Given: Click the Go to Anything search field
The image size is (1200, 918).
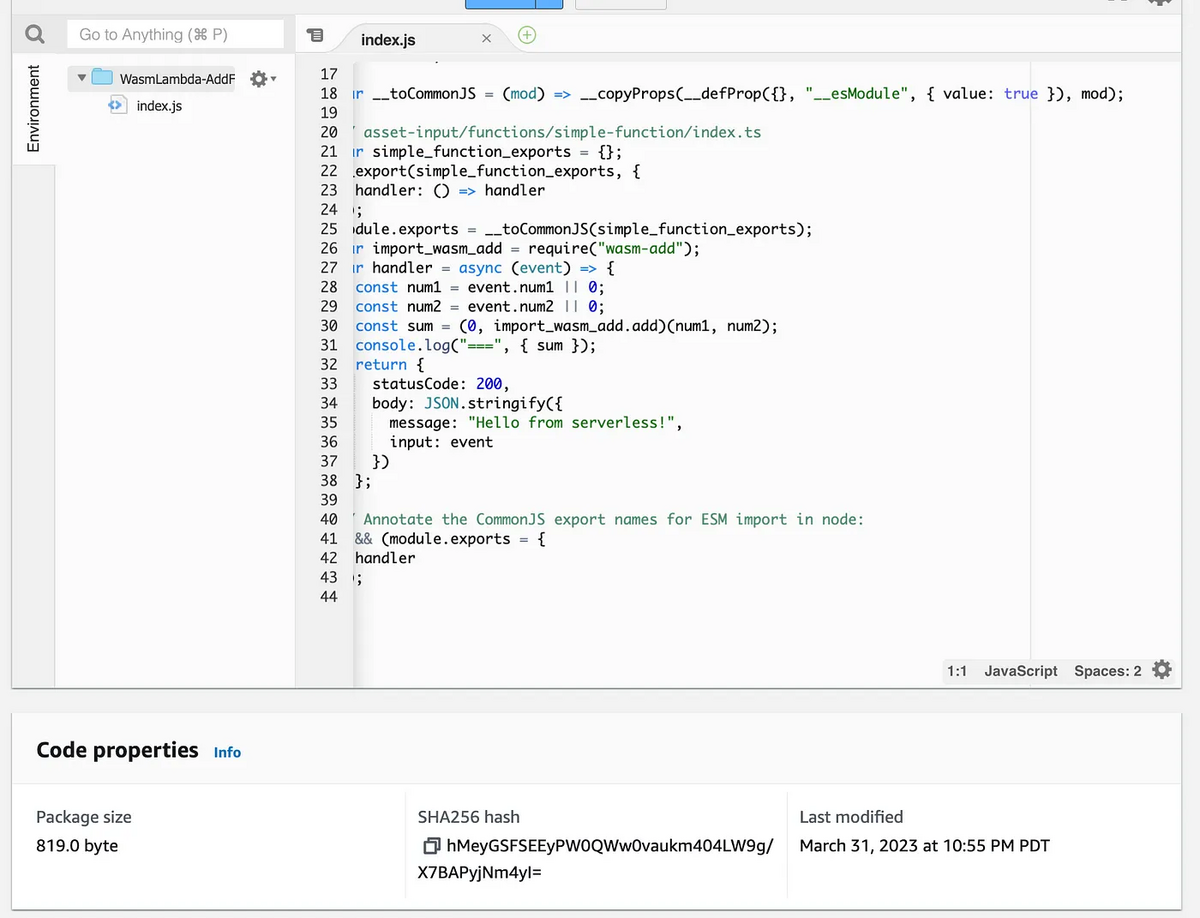Looking at the screenshot, I should point(175,33).
